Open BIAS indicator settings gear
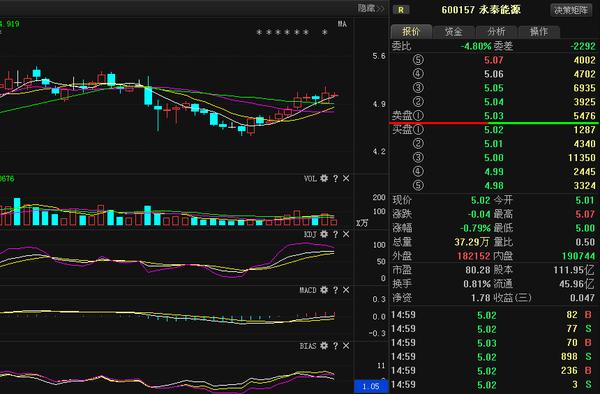The image size is (600, 394). 324,346
